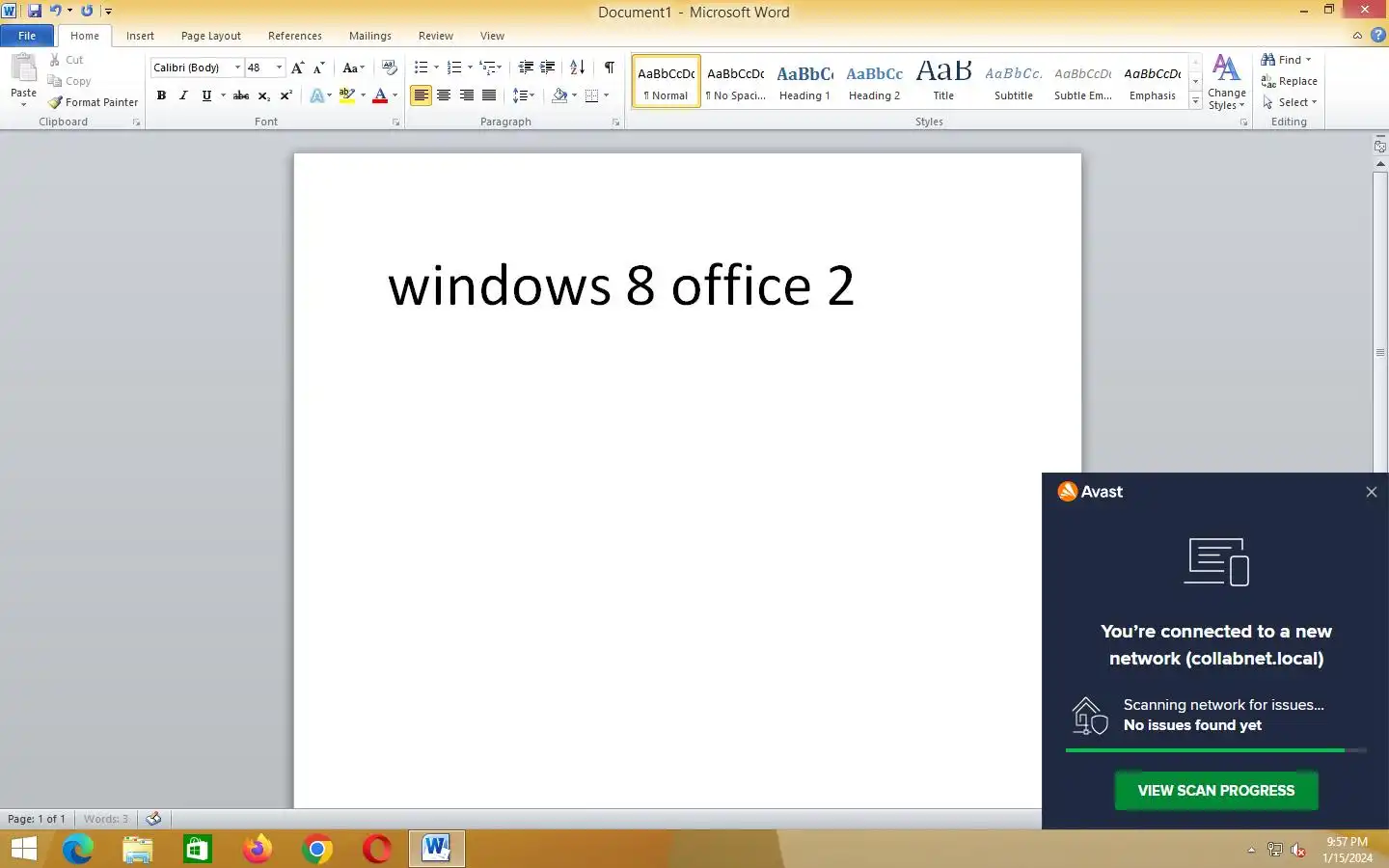The width and height of the screenshot is (1389, 868).
Task: Click the Windows Start button
Action: tap(23, 849)
